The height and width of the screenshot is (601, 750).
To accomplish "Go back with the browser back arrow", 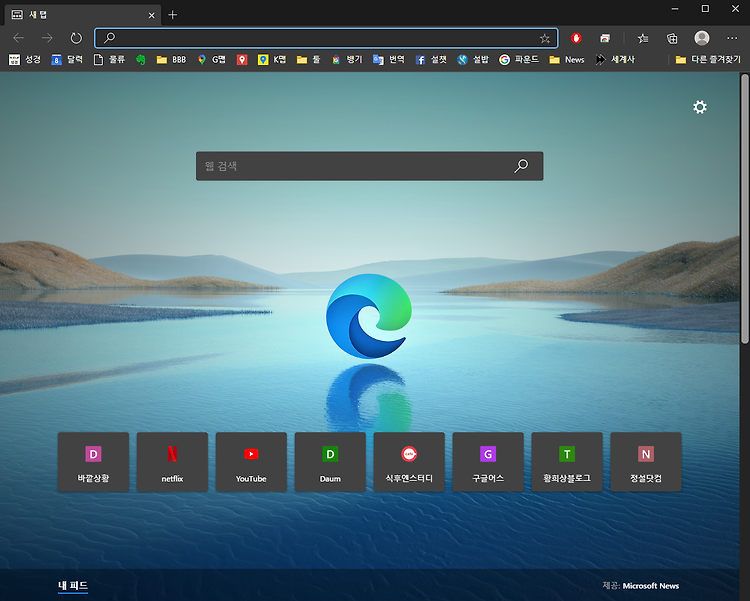I will pyautogui.click(x=19, y=38).
